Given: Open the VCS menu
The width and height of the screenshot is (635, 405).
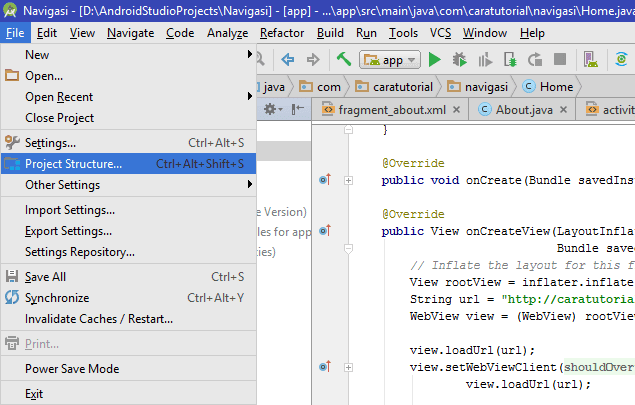Looking at the screenshot, I should point(441,33).
